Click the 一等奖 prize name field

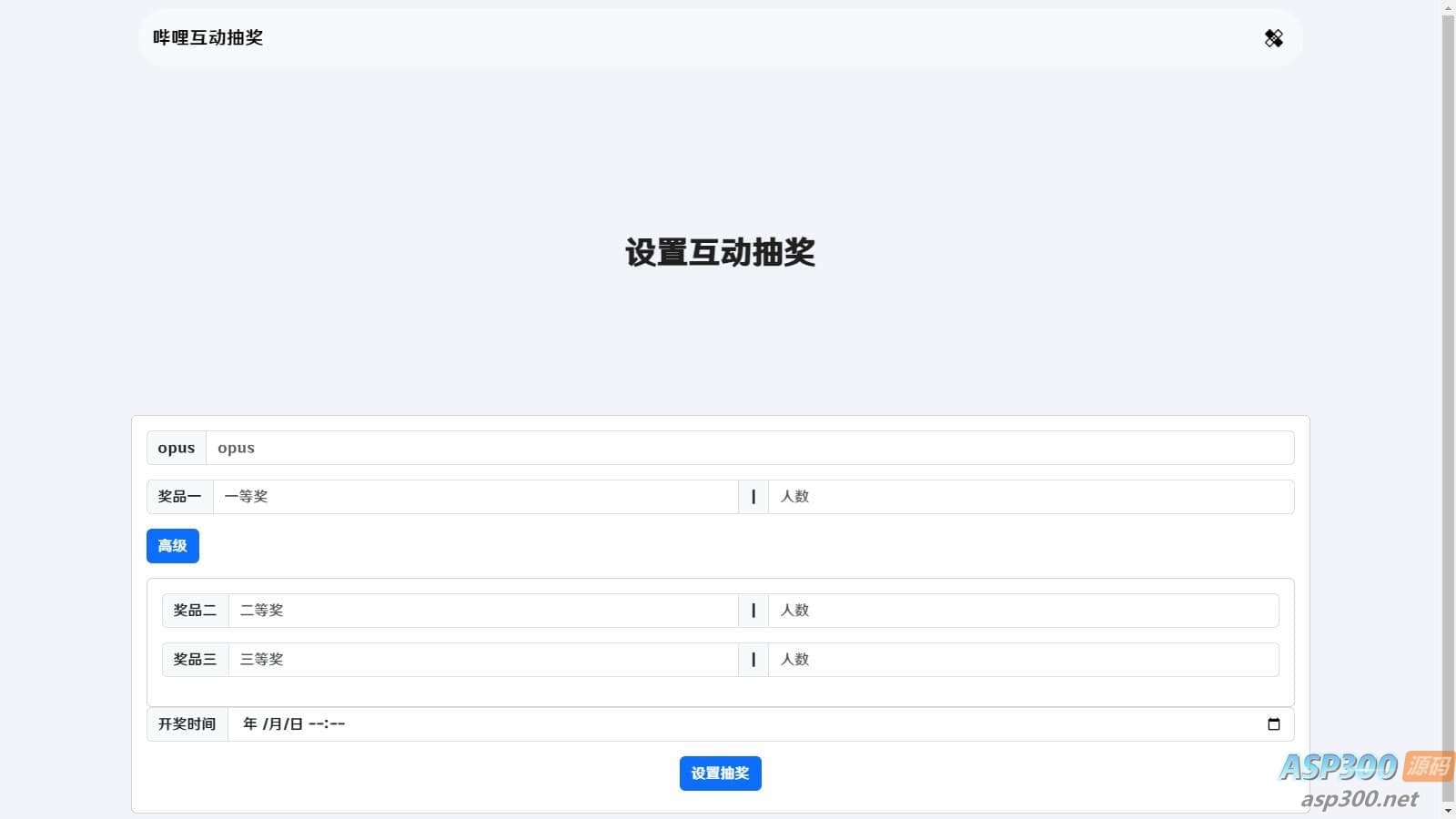pos(475,497)
